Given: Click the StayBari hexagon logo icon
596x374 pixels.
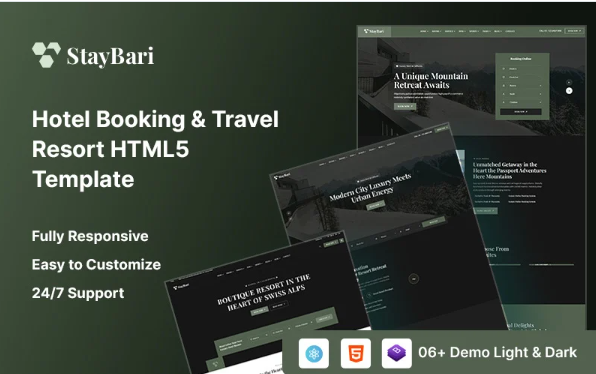Looking at the screenshot, I should 46,55.
